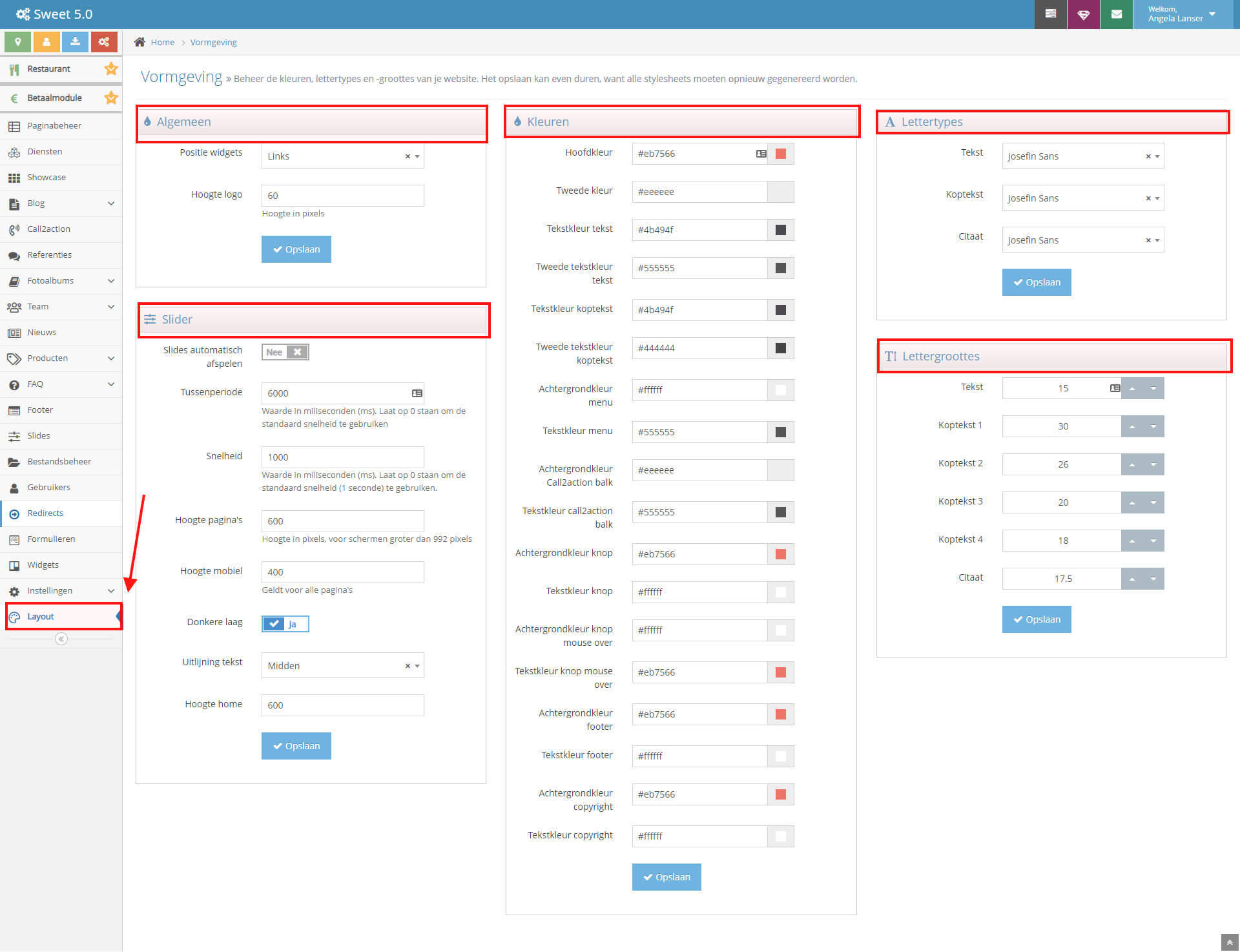Open the envelope icon in the top bar
The image size is (1240, 952).
tap(1116, 14)
